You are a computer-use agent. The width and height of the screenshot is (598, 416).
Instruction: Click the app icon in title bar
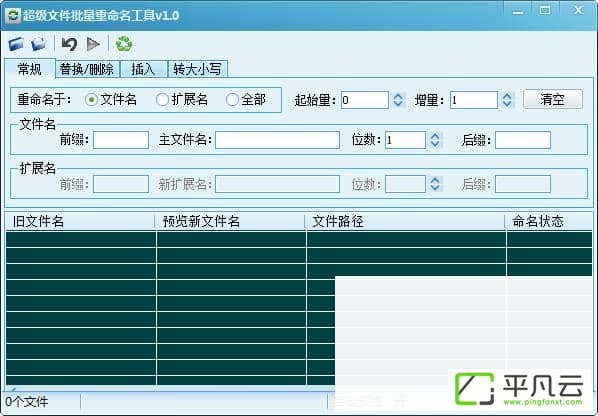coord(13,16)
